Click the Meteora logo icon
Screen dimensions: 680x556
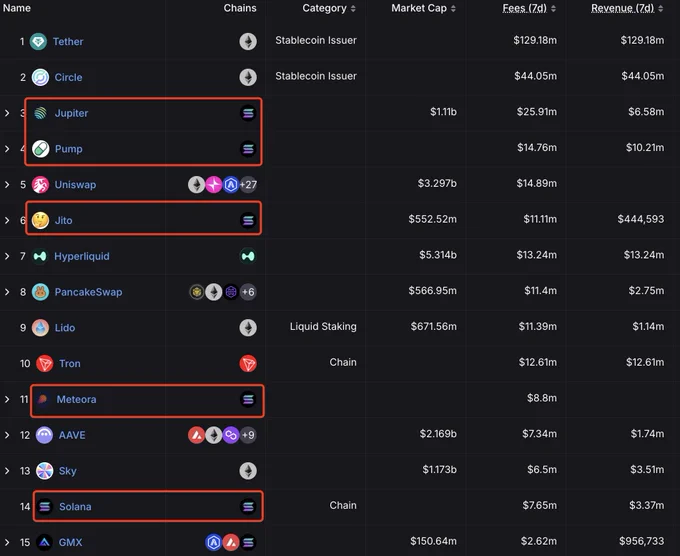[x=42, y=399]
